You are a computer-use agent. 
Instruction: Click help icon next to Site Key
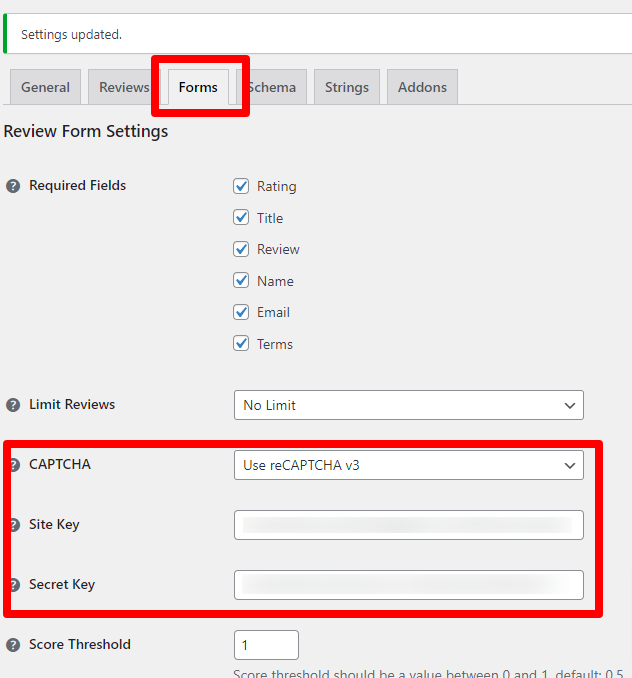point(15,525)
